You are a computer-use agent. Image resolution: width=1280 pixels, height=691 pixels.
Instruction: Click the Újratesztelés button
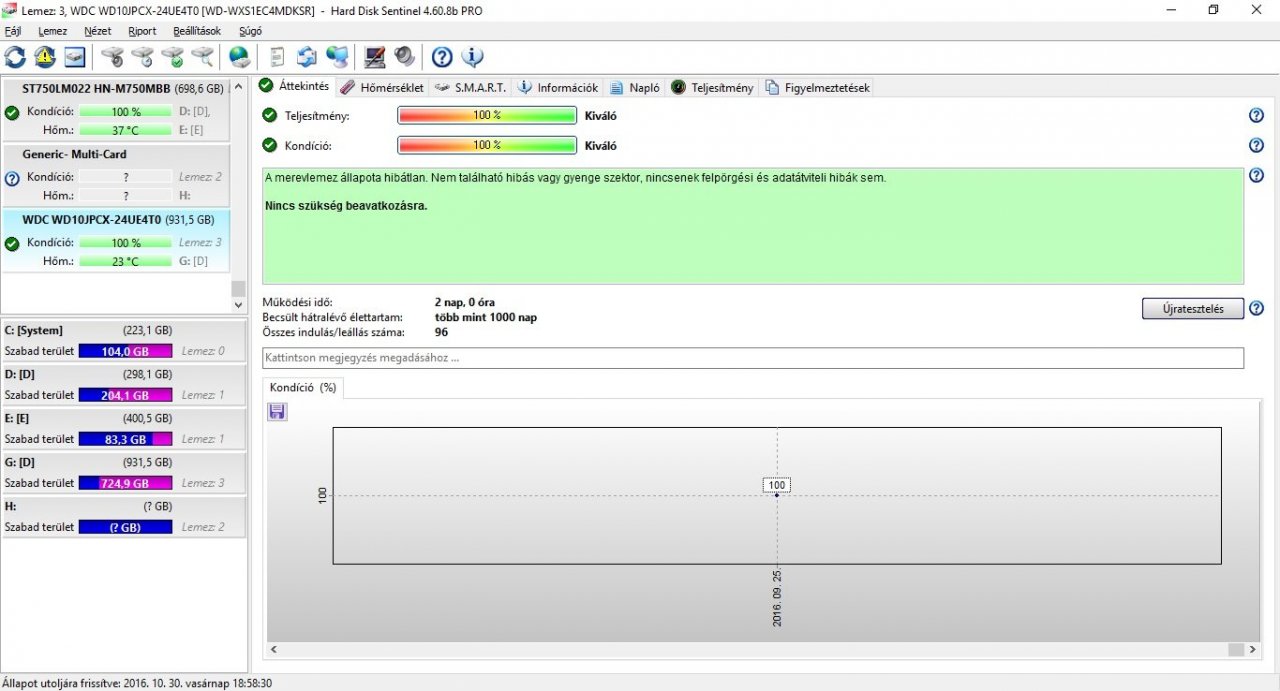pyautogui.click(x=1193, y=309)
